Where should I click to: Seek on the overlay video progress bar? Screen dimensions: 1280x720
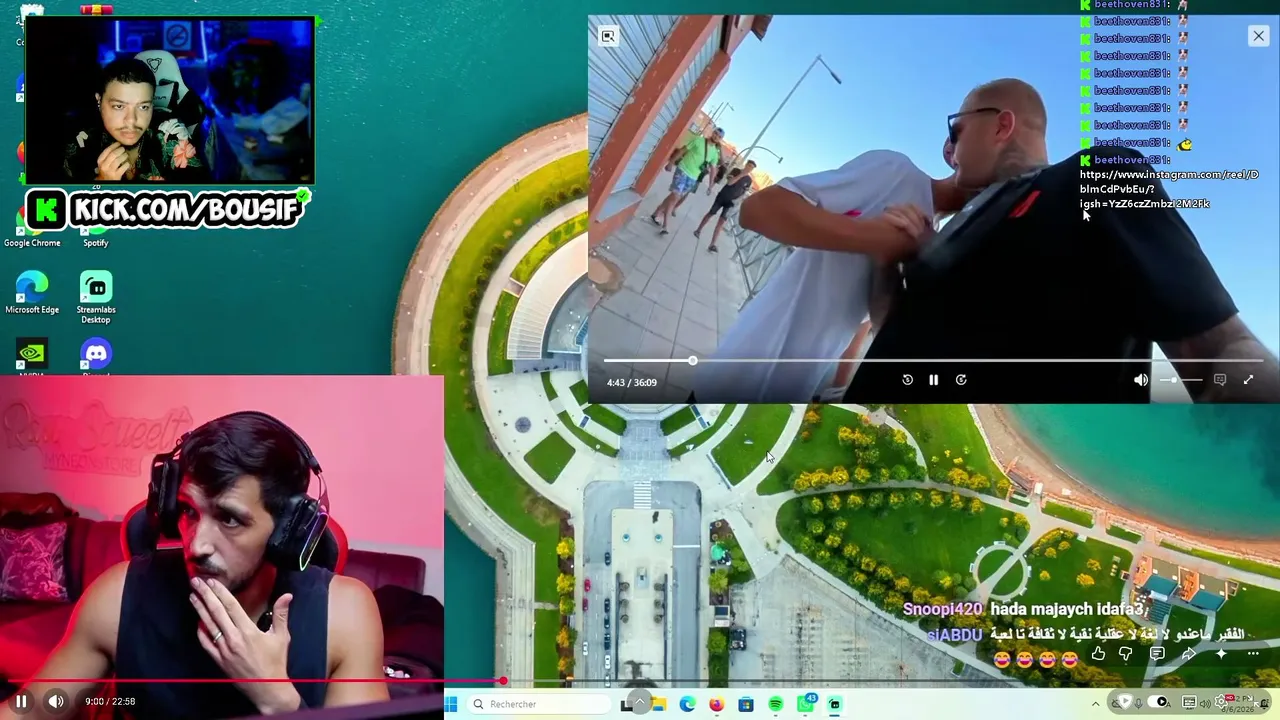click(x=933, y=360)
